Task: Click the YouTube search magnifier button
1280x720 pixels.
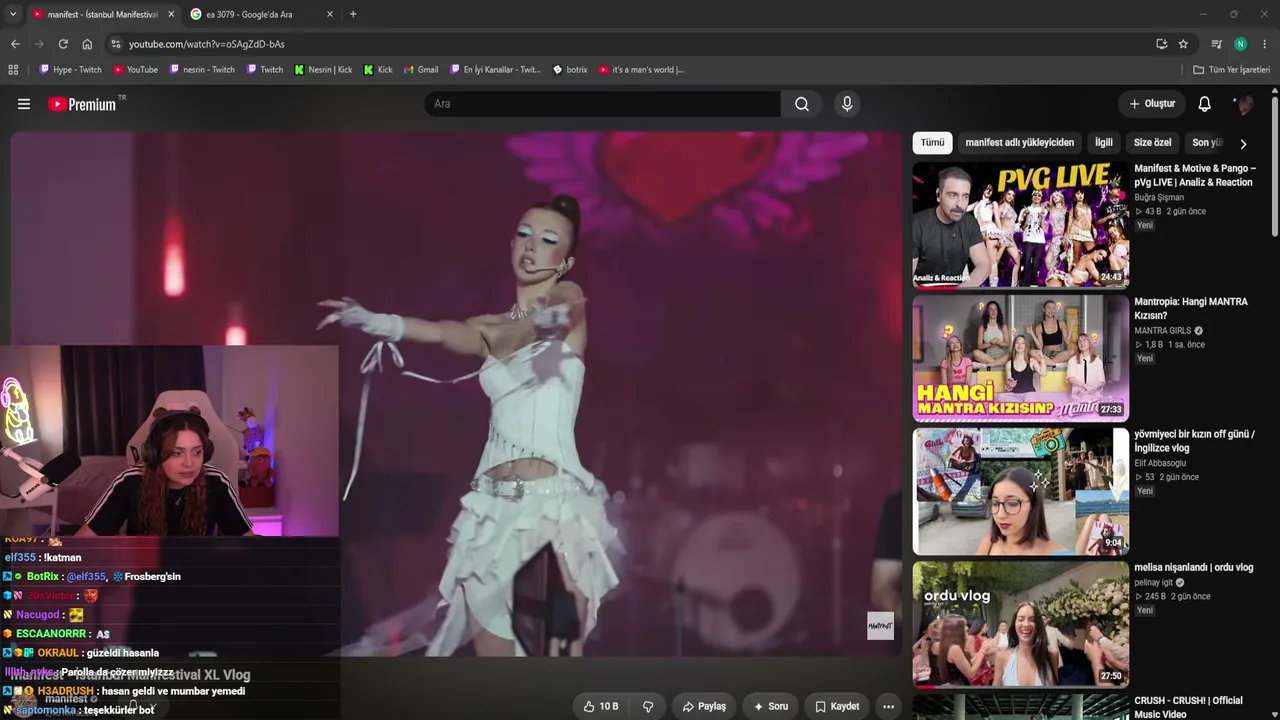Action: [x=802, y=104]
